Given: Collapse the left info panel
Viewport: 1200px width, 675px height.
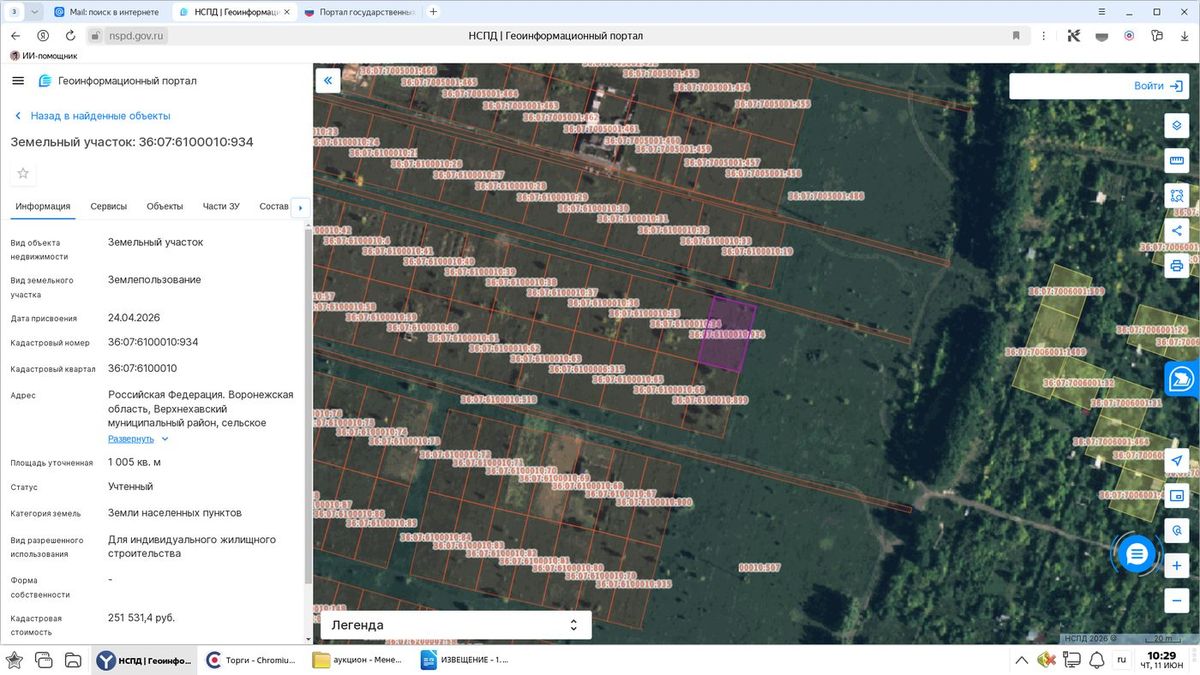Looking at the screenshot, I should (328, 81).
